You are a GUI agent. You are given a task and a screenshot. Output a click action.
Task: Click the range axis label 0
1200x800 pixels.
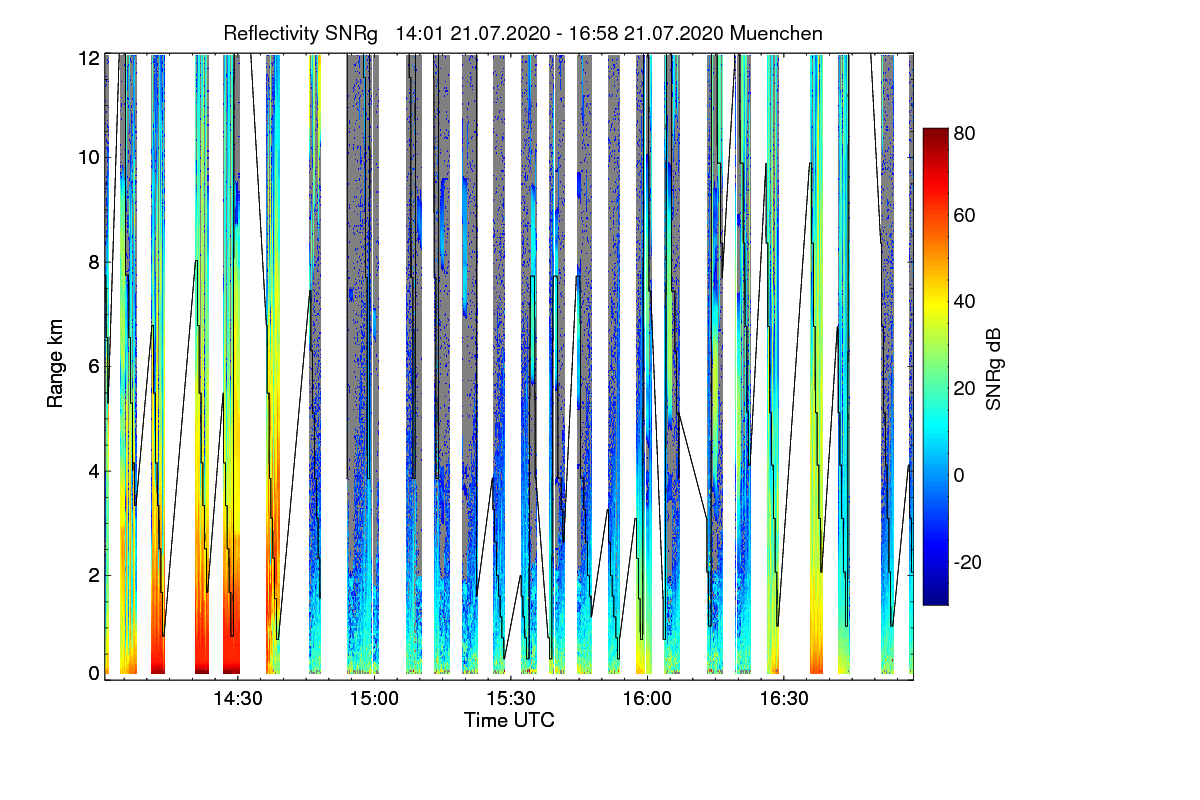click(x=93, y=673)
